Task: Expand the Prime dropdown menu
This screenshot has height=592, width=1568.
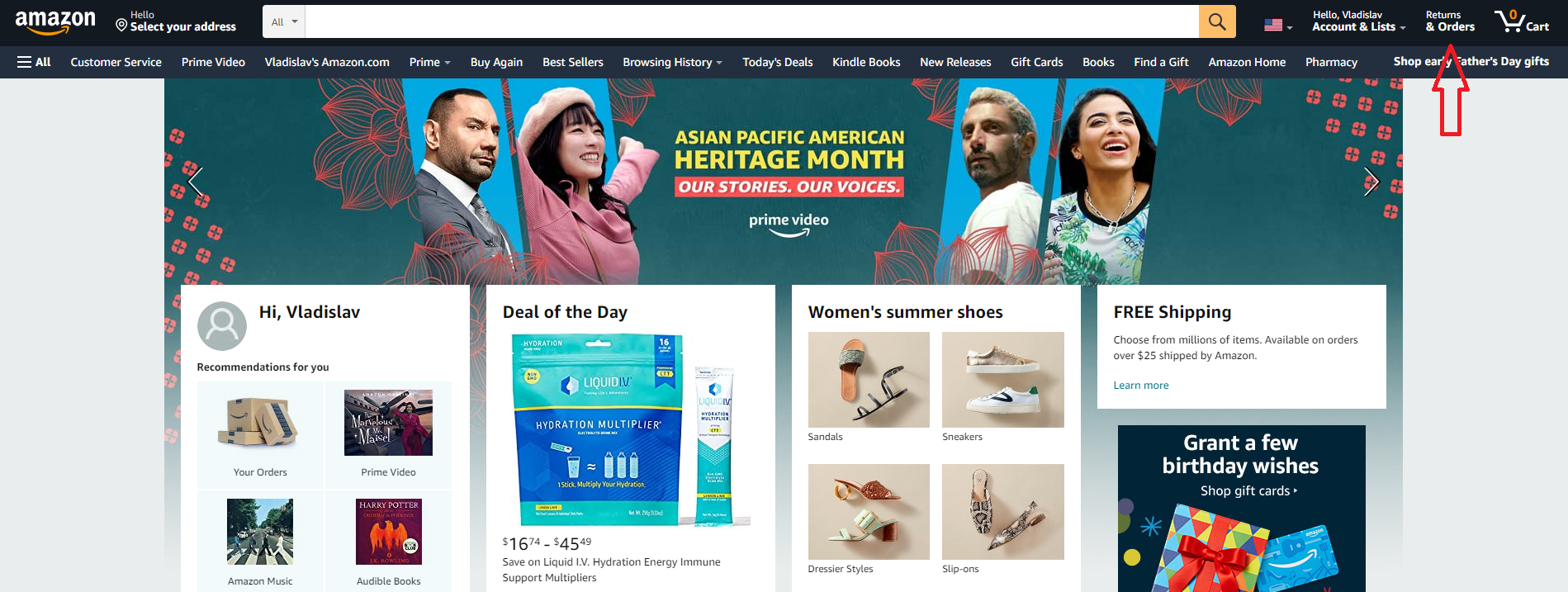Action: (429, 62)
